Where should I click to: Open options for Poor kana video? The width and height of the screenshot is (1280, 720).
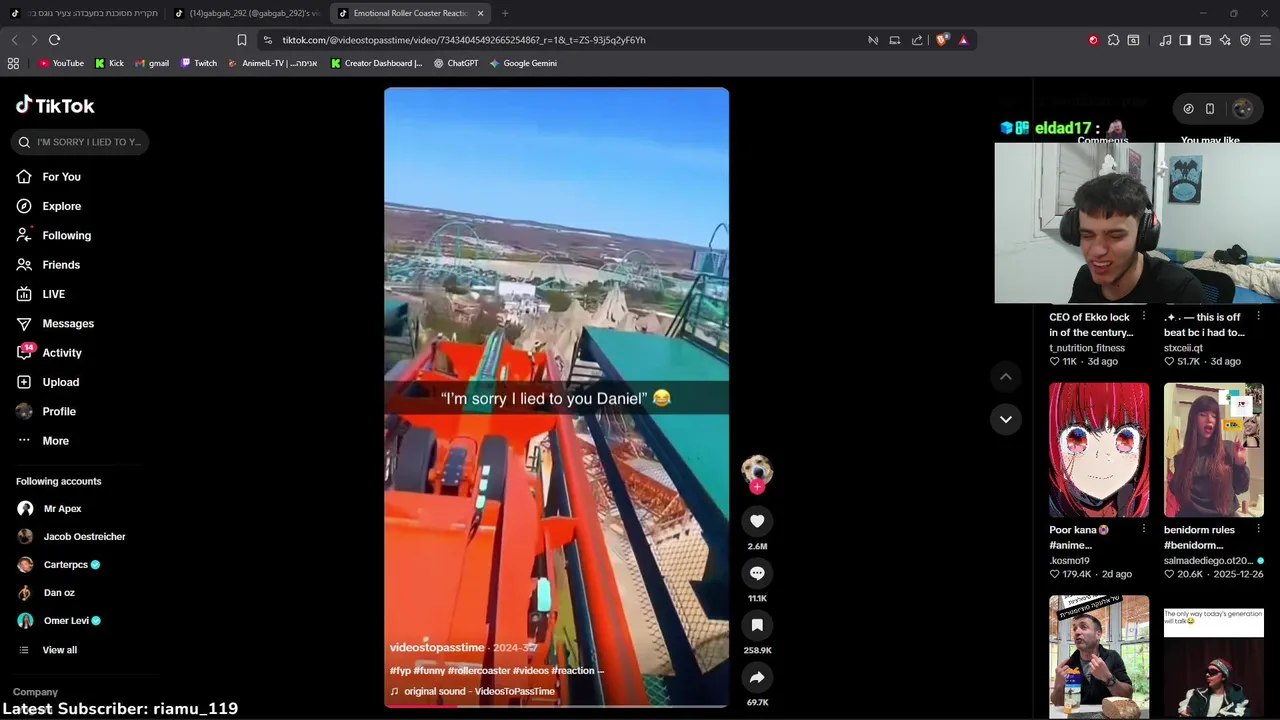point(1144,530)
